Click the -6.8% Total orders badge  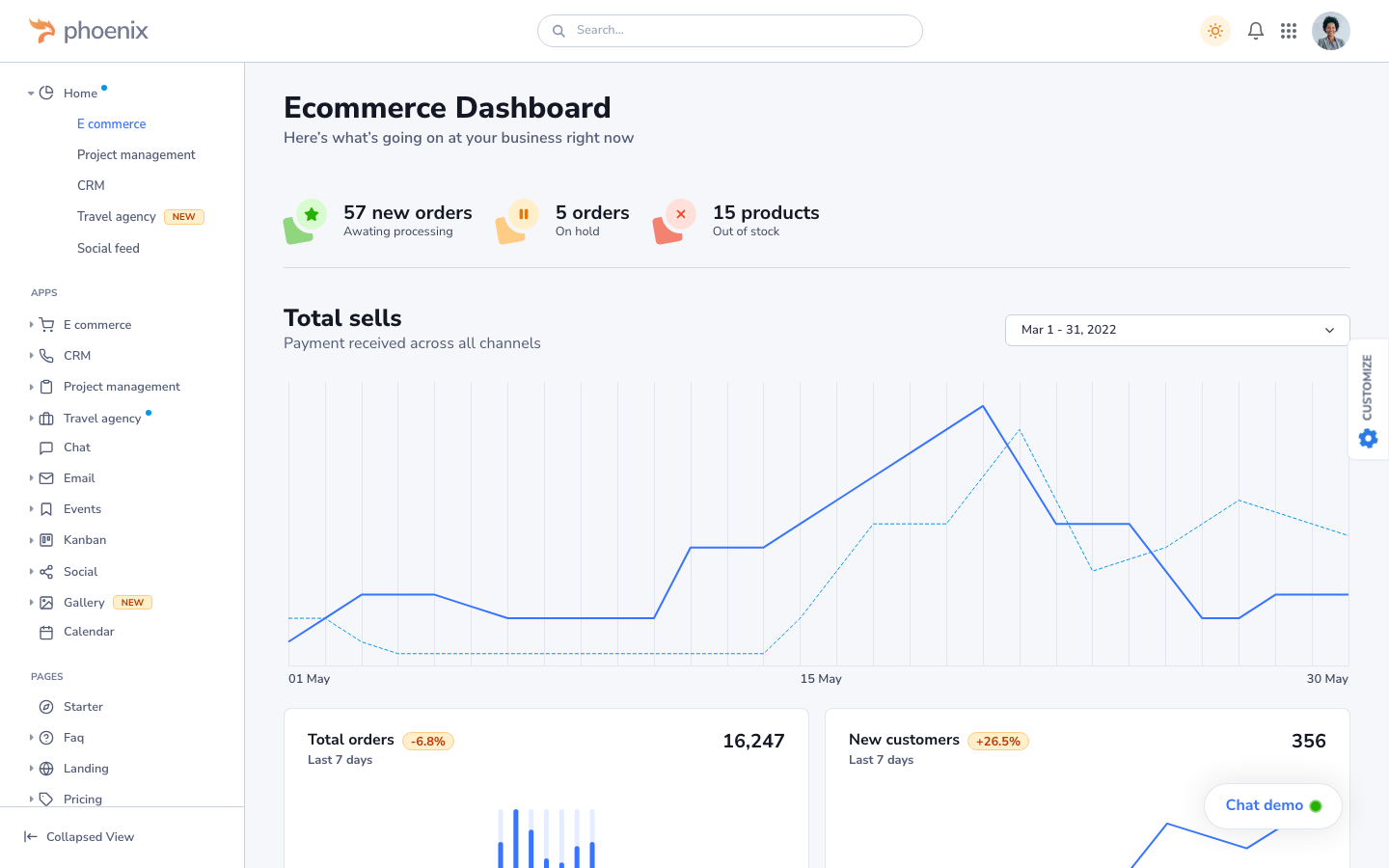428,742
